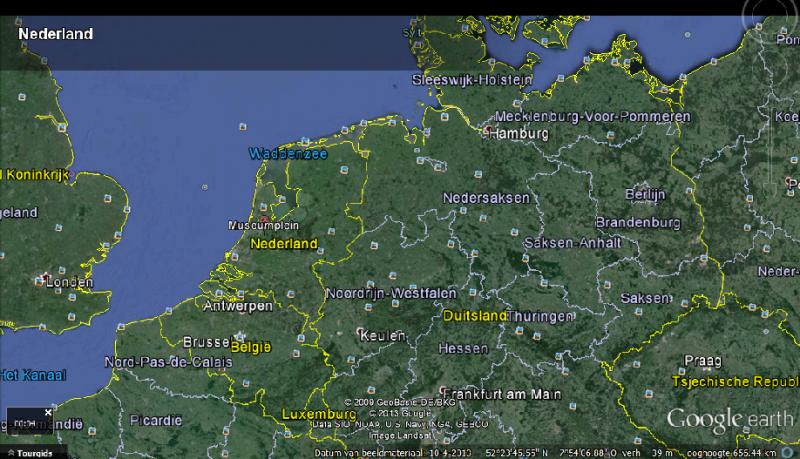Click the Keulen city marker

point(361,331)
